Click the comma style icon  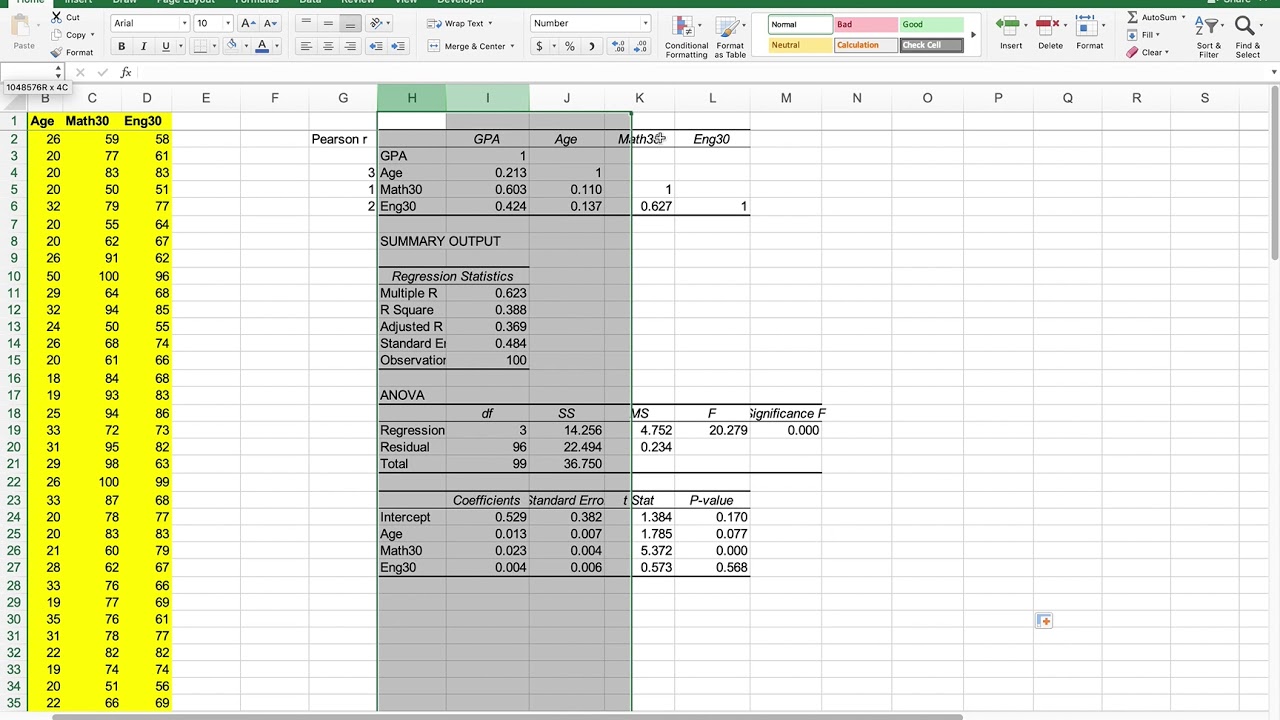[x=591, y=46]
